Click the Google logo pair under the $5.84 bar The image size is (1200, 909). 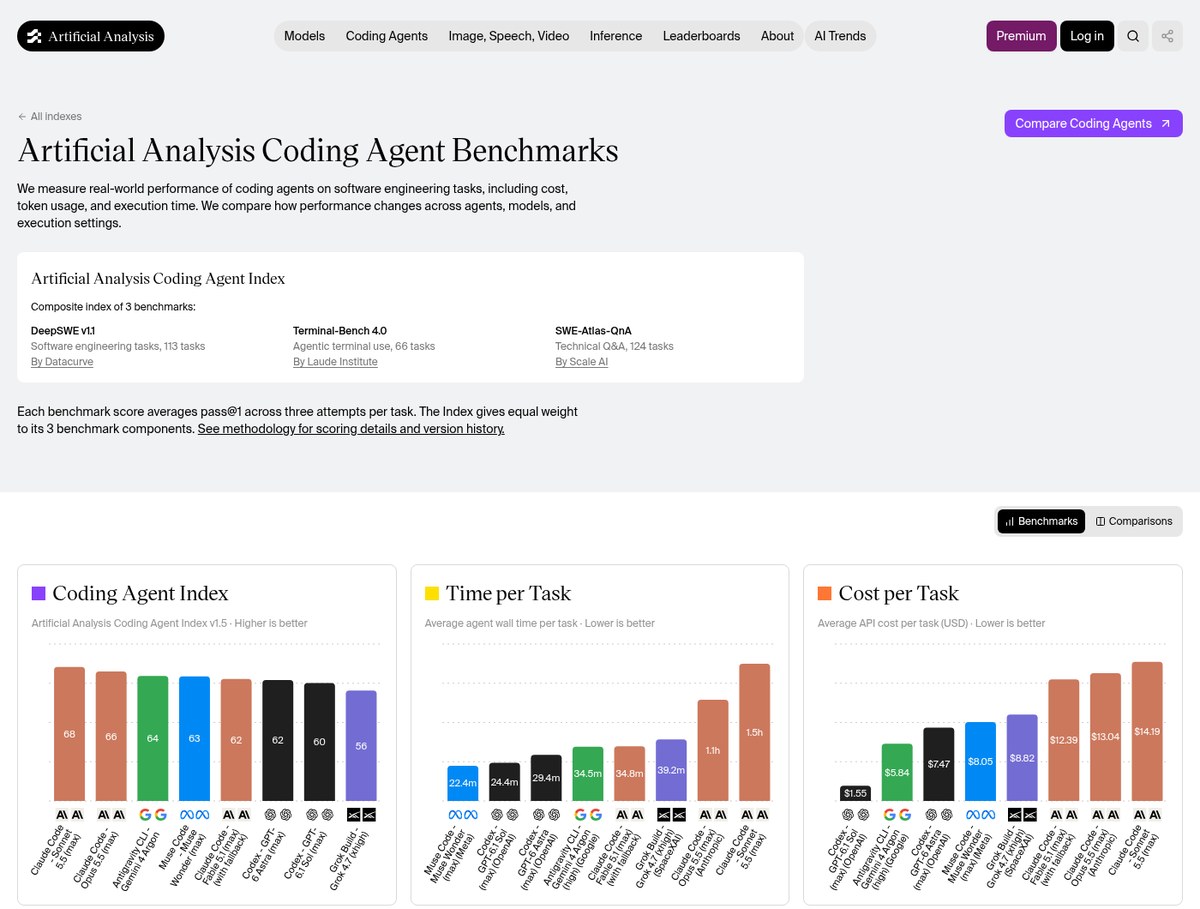[897, 815]
